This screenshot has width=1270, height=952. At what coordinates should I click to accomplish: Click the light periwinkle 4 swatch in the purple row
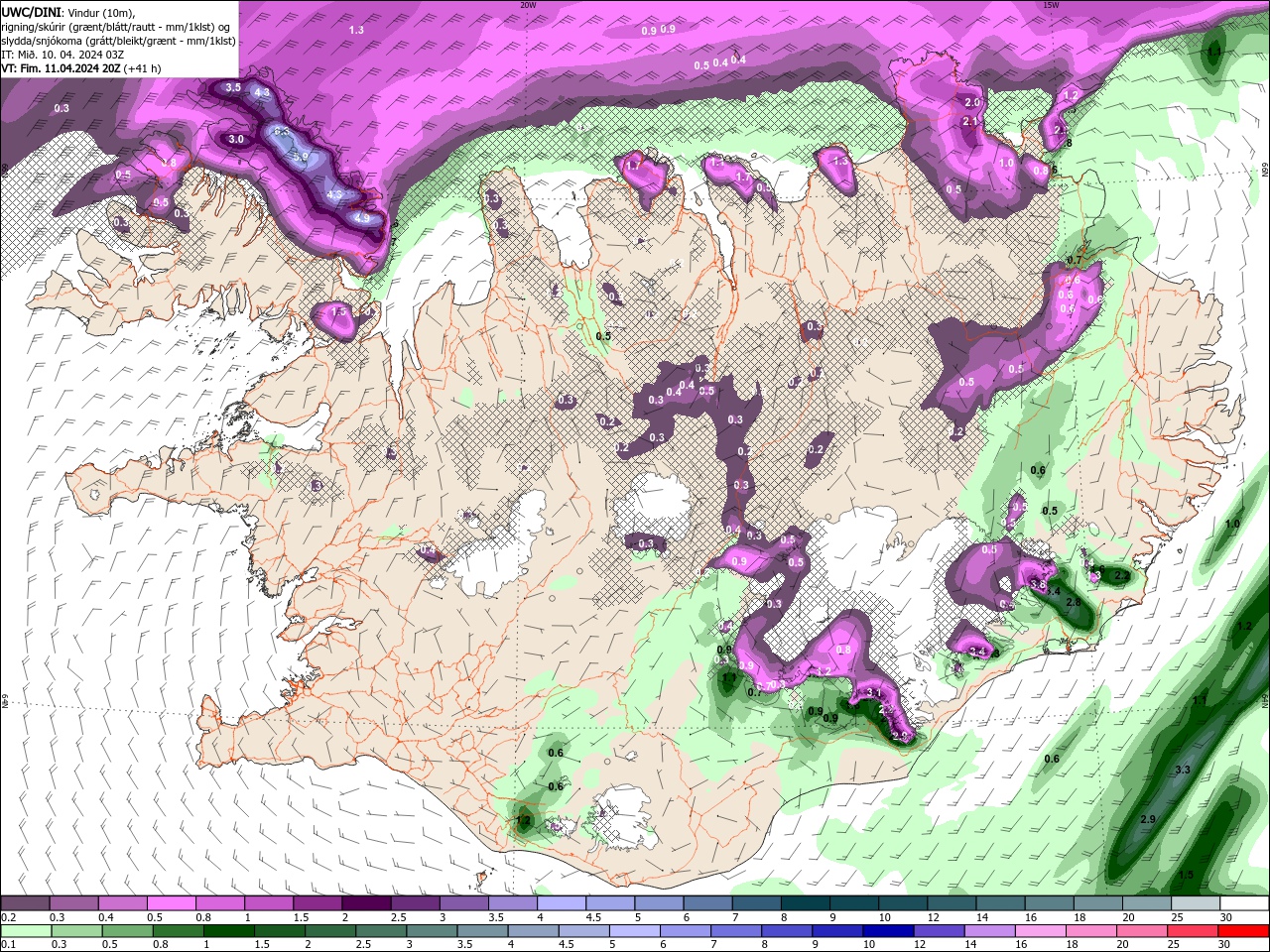pyautogui.click(x=562, y=903)
